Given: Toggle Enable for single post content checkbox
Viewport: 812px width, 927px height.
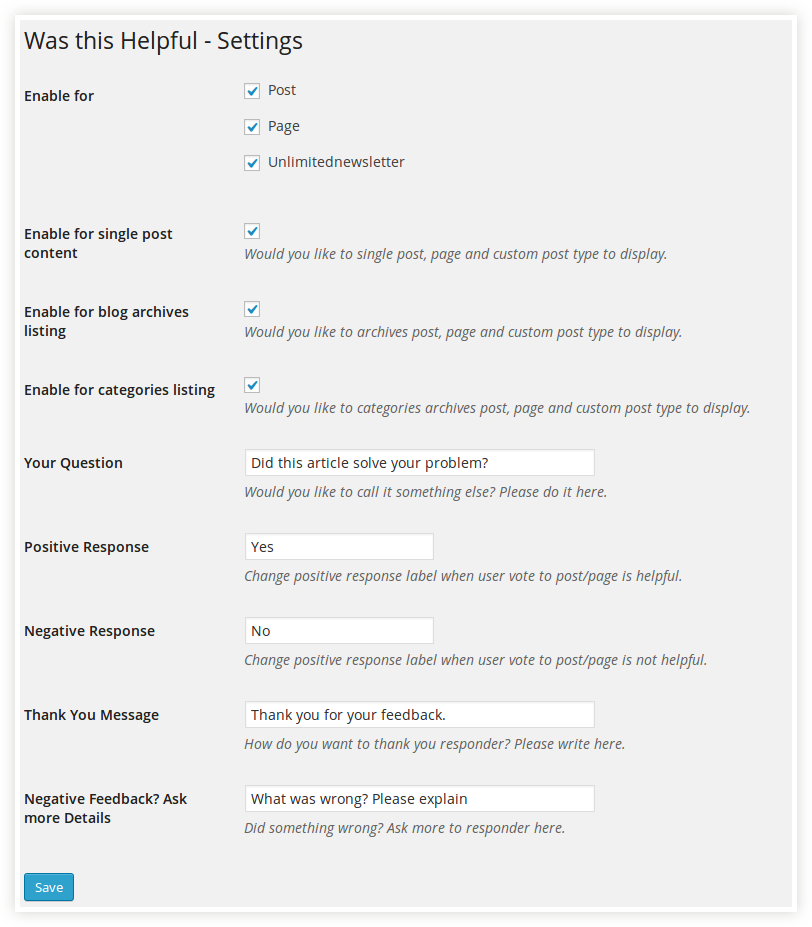Looking at the screenshot, I should tap(252, 231).
